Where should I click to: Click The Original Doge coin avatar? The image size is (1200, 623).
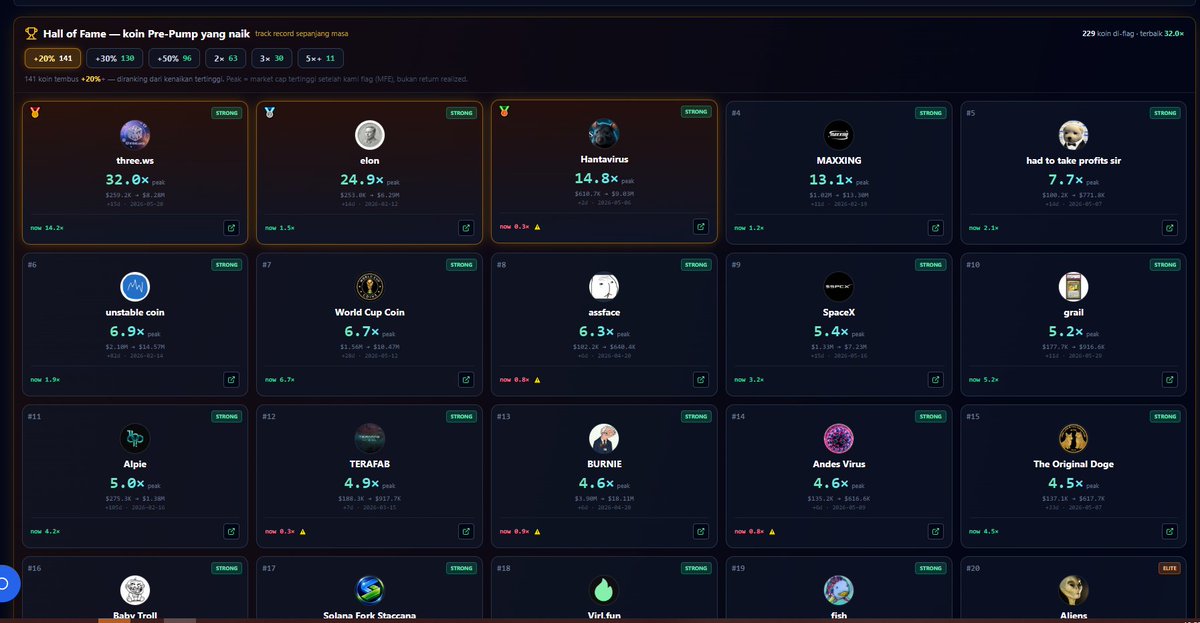pyautogui.click(x=1073, y=439)
